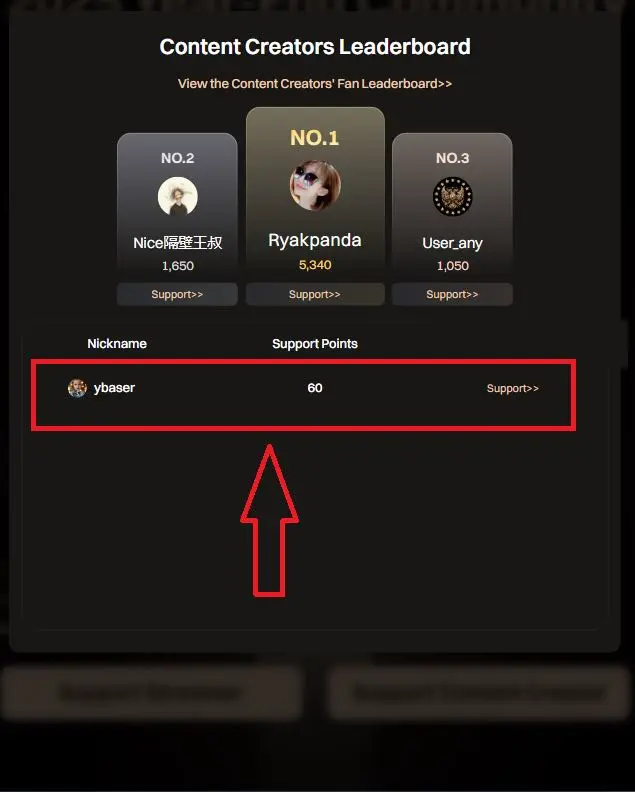Image resolution: width=635 pixels, height=792 pixels.
Task: Click the Support Points column header
Action: 315,344
